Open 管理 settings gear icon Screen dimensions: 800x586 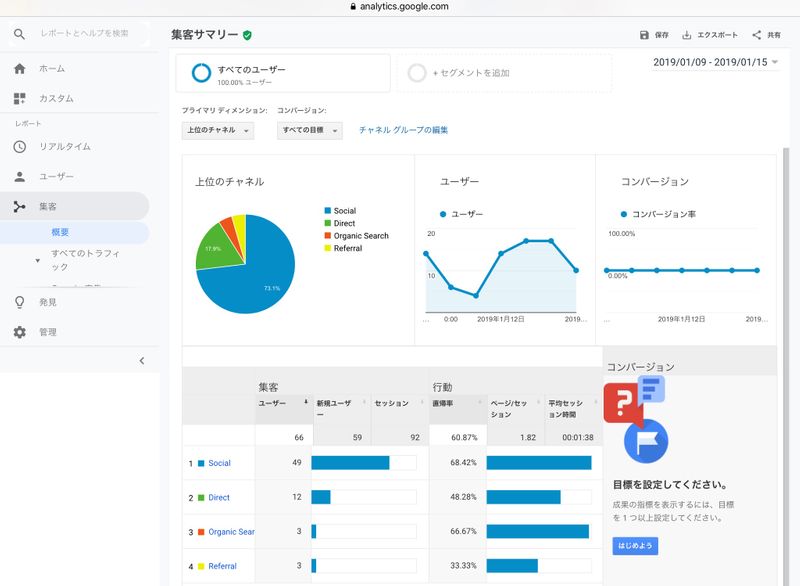click(19, 332)
